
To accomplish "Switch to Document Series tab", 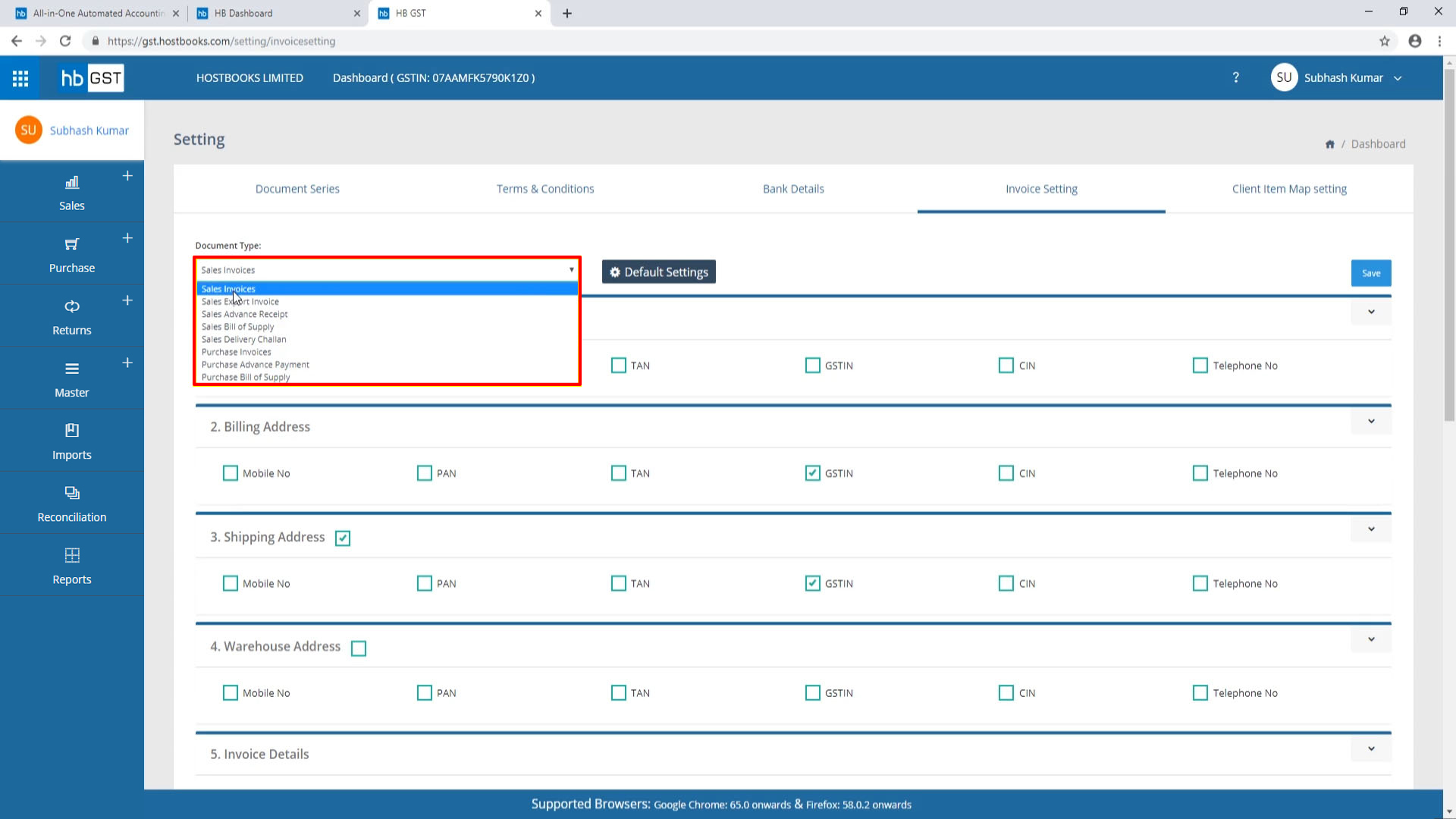I will click(297, 188).
